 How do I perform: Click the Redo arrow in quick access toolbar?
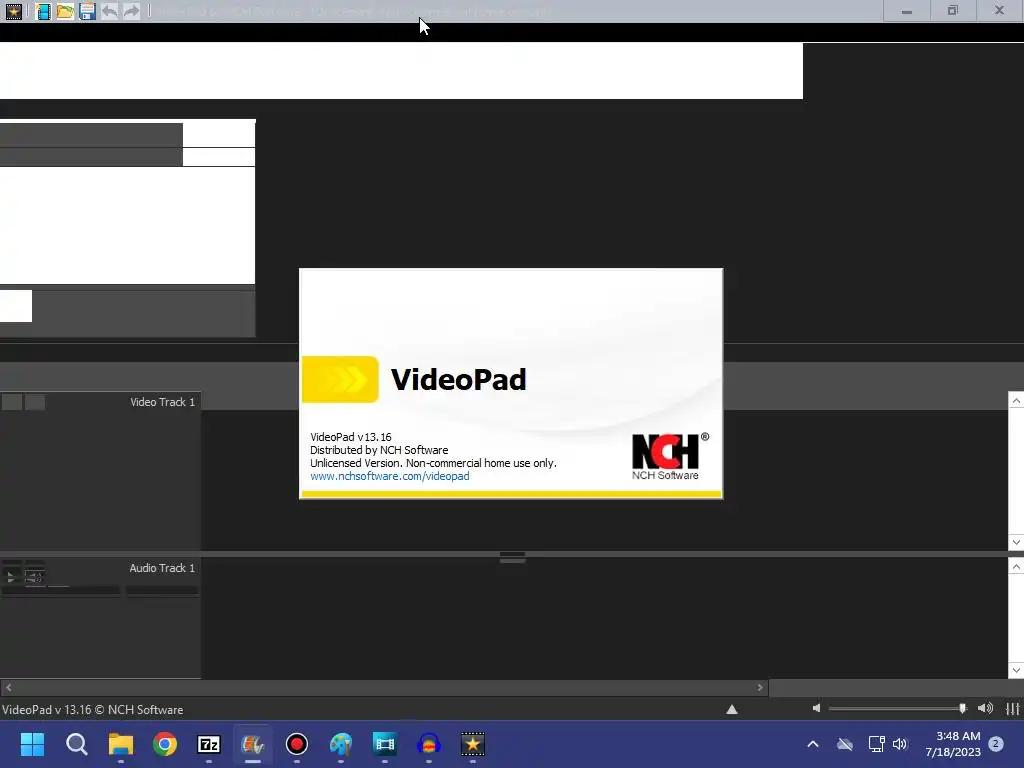(x=131, y=11)
